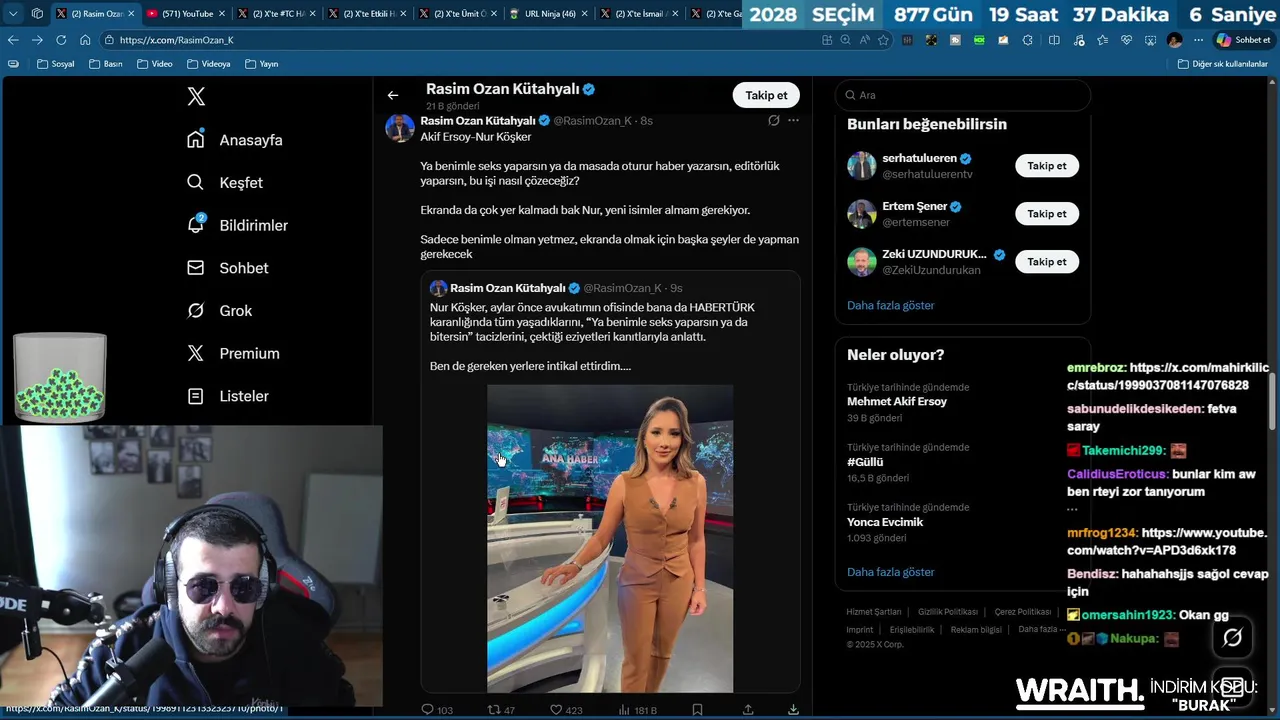The width and height of the screenshot is (1280, 720).
Task: Close the YouTube tab
Action: tap(222, 14)
